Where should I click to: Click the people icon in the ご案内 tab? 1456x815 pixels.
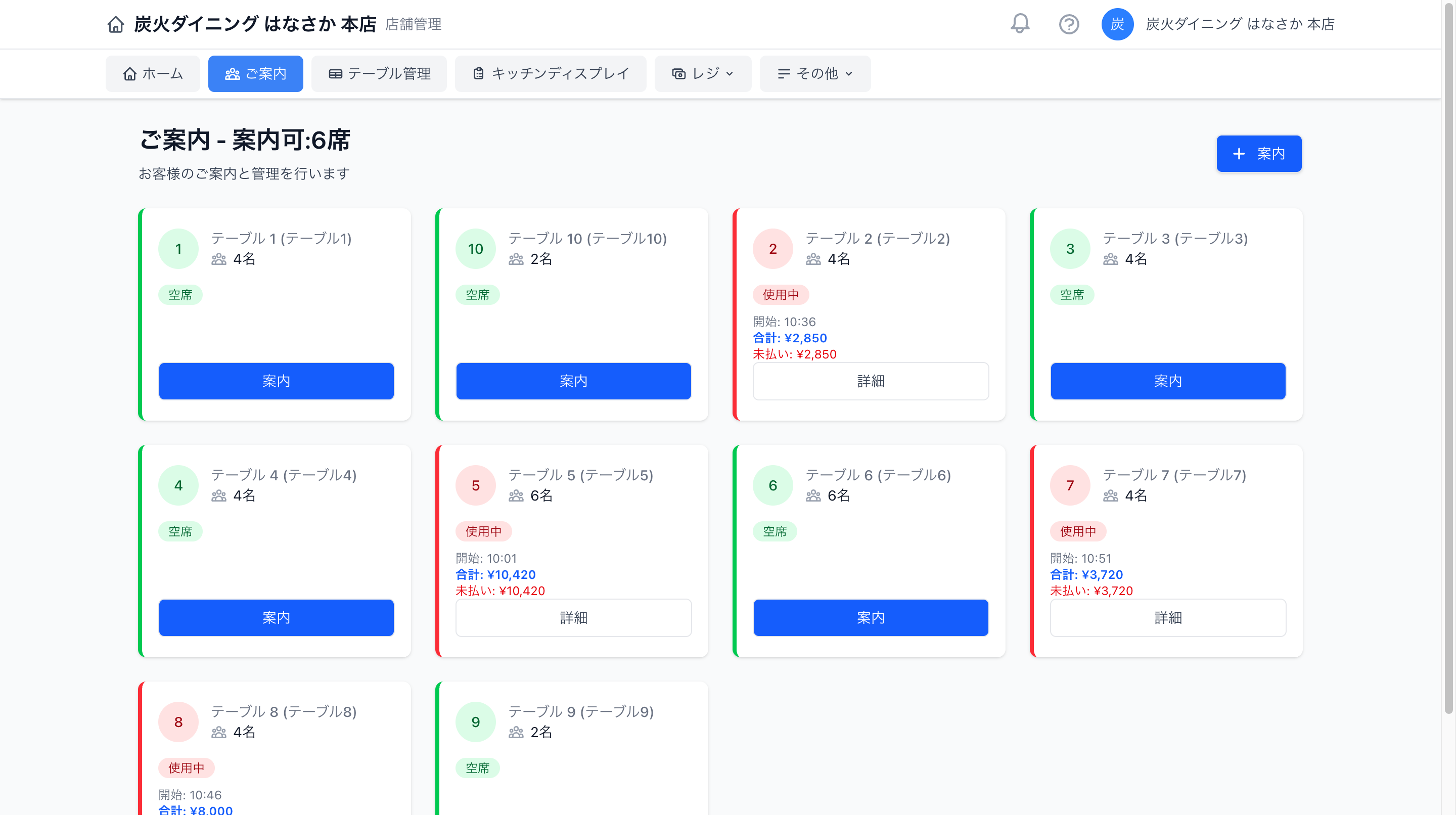[x=233, y=74]
